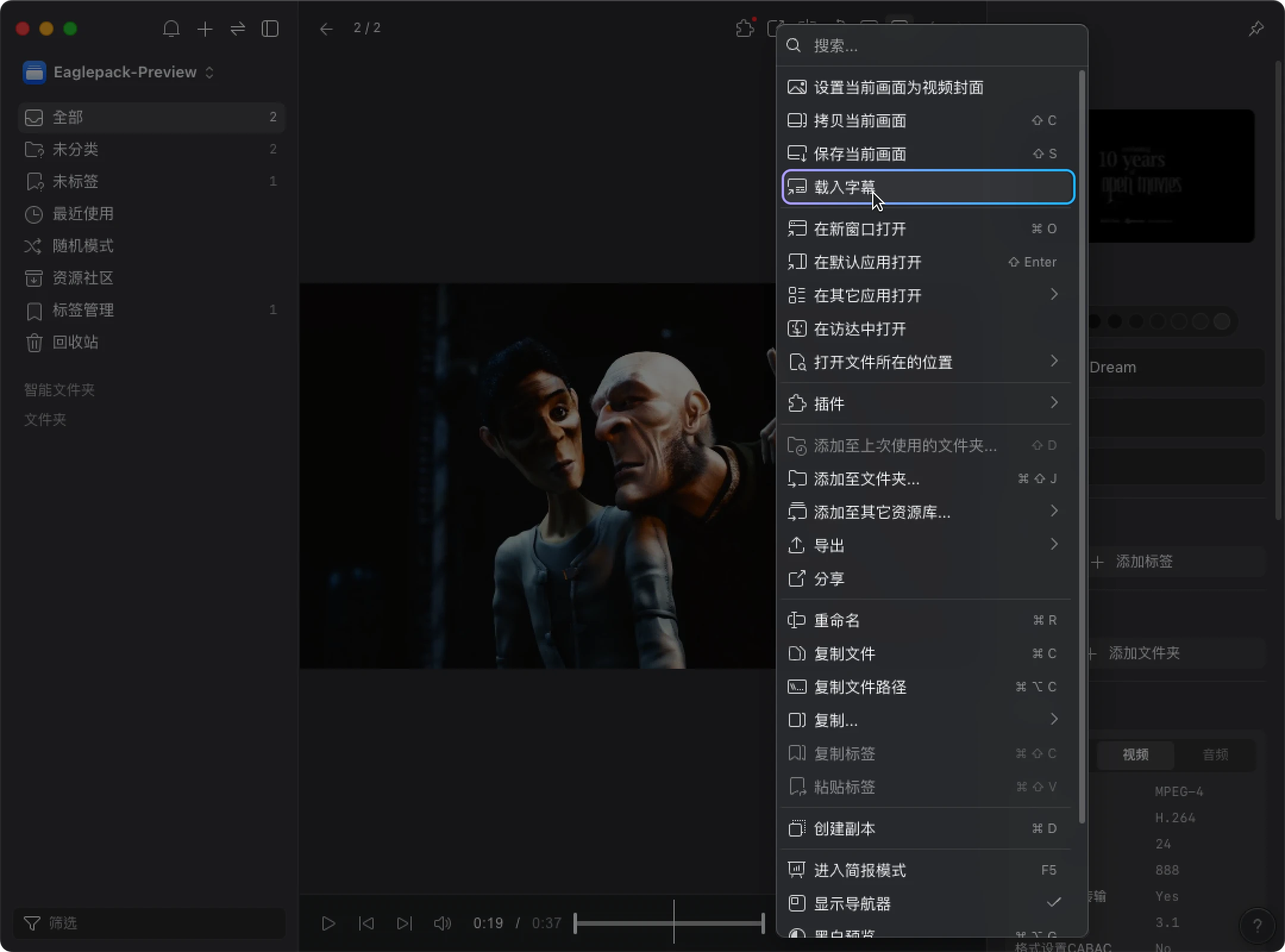
Task: Open 标签管理 in the sidebar
Action: [152, 310]
